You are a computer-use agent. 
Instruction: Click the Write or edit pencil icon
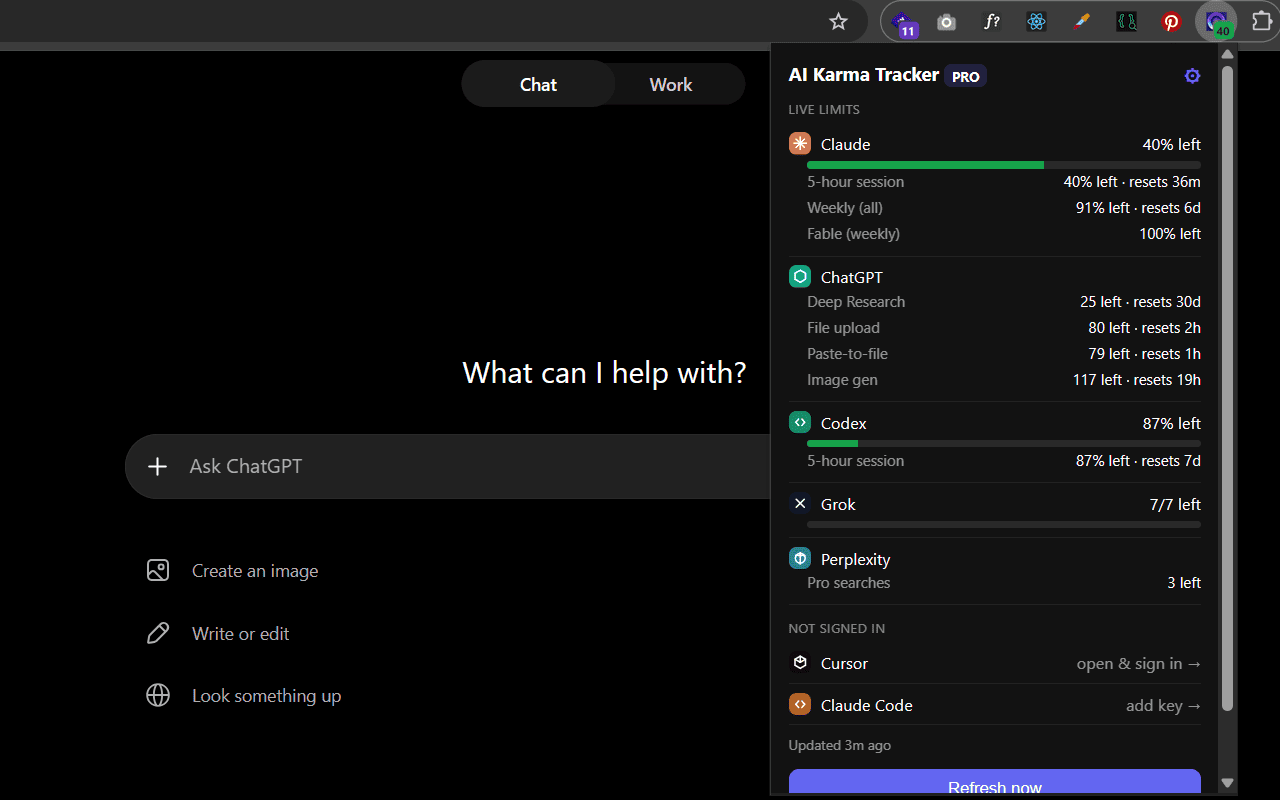158,633
